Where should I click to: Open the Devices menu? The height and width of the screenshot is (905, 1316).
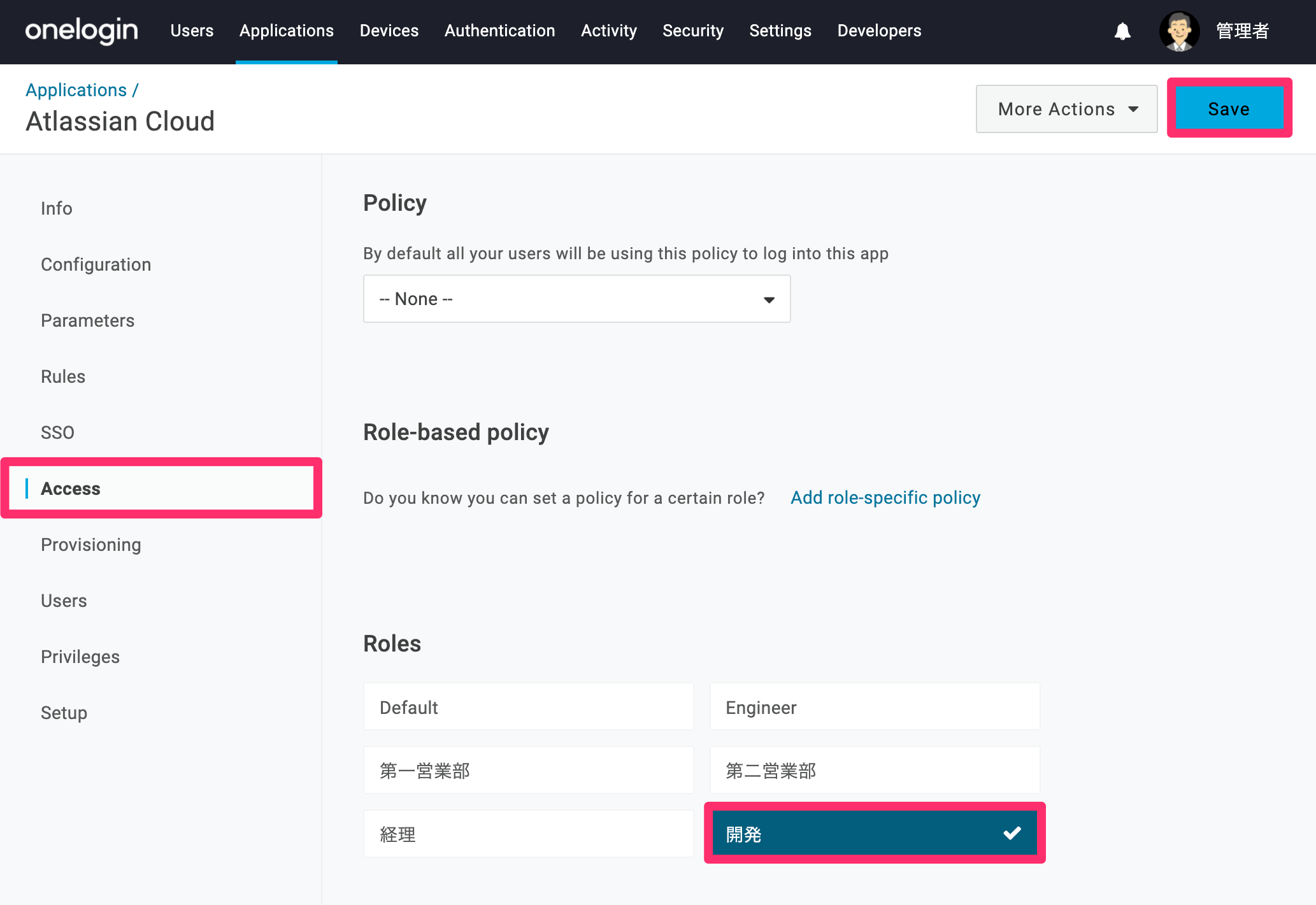(389, 31)
